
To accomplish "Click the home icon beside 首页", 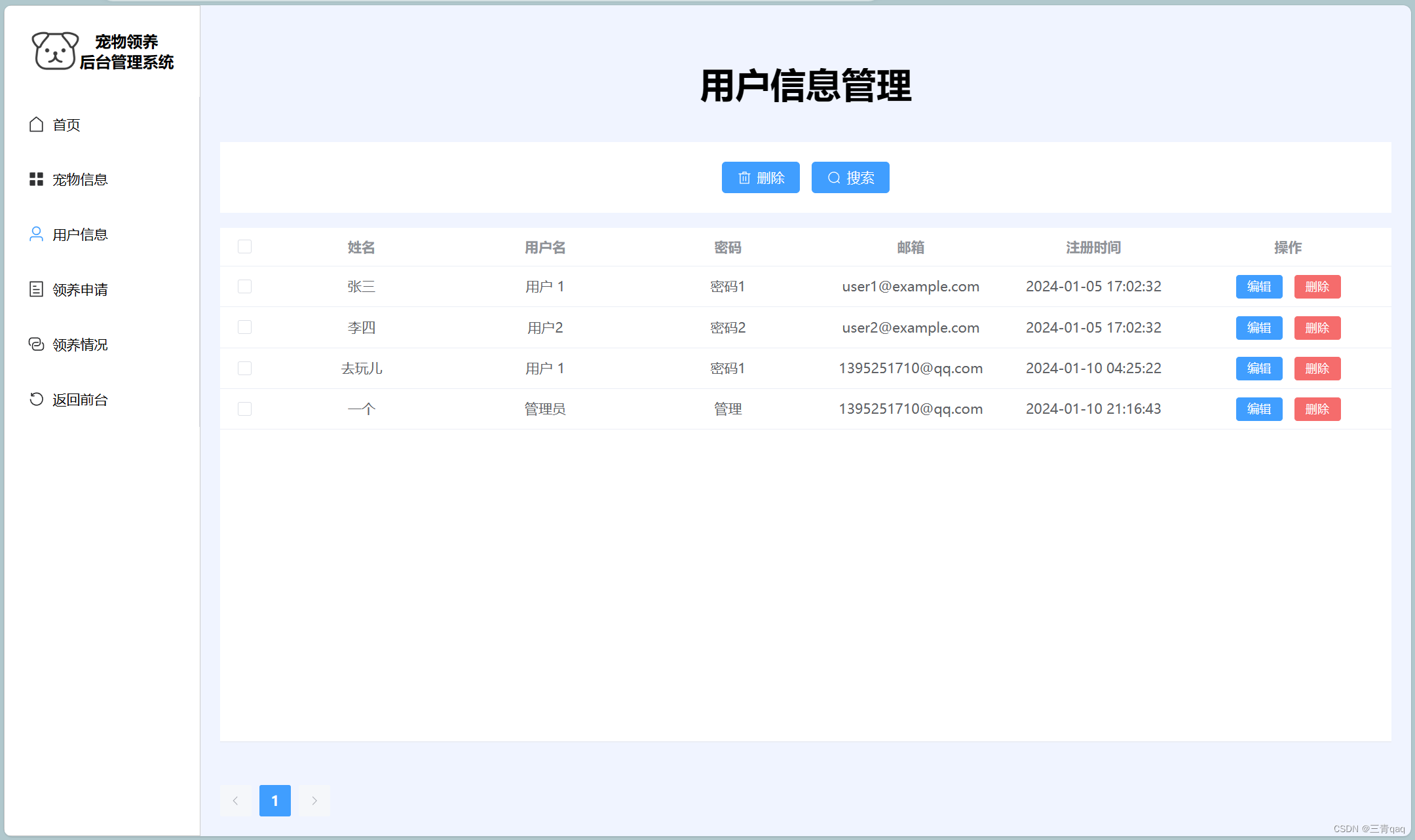I will click(x=36, y=124).
